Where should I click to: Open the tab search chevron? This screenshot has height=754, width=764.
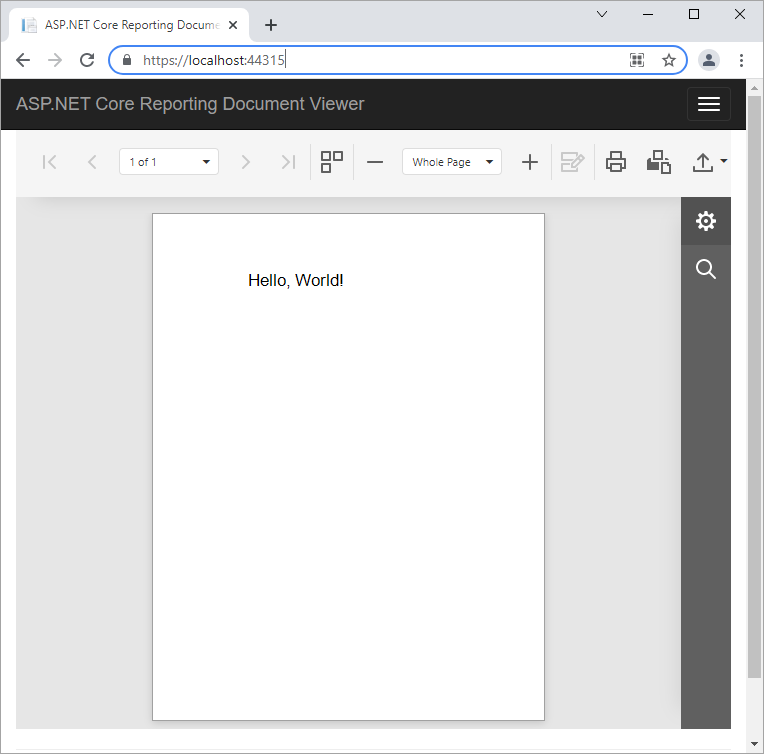(602, 14)
